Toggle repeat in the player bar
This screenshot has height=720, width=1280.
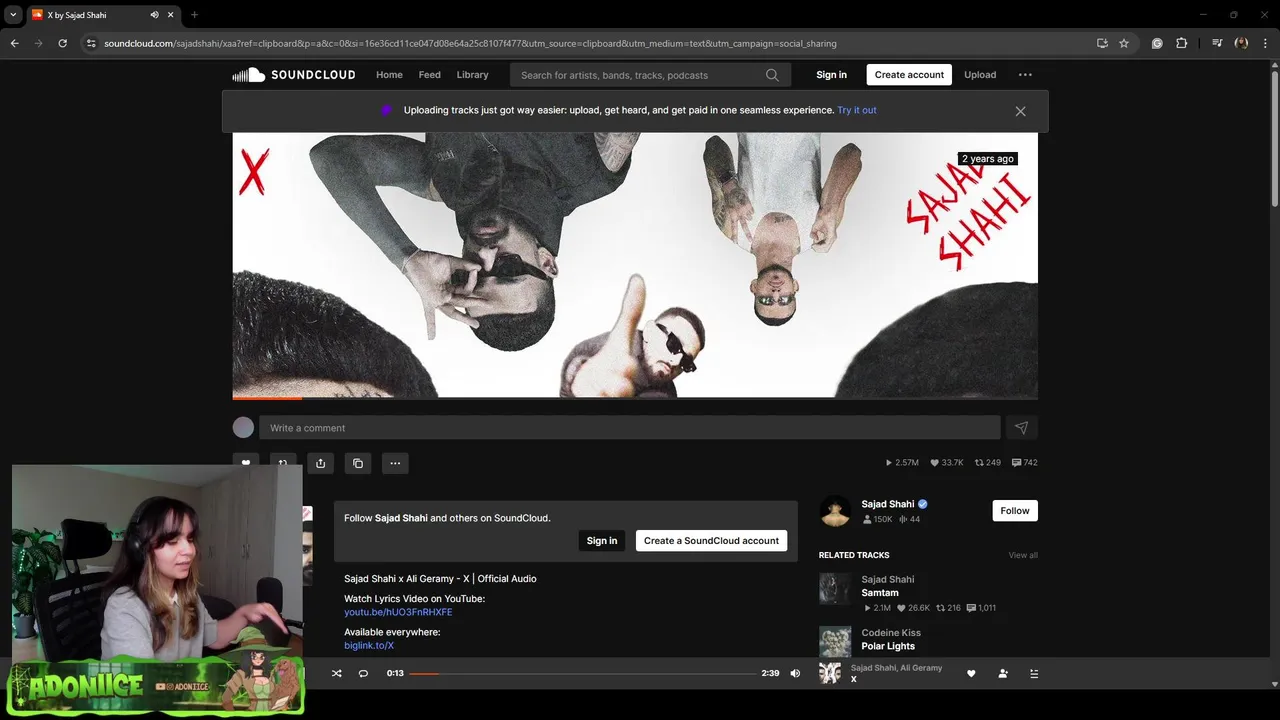pyautogui.click(x=363, y=674)
